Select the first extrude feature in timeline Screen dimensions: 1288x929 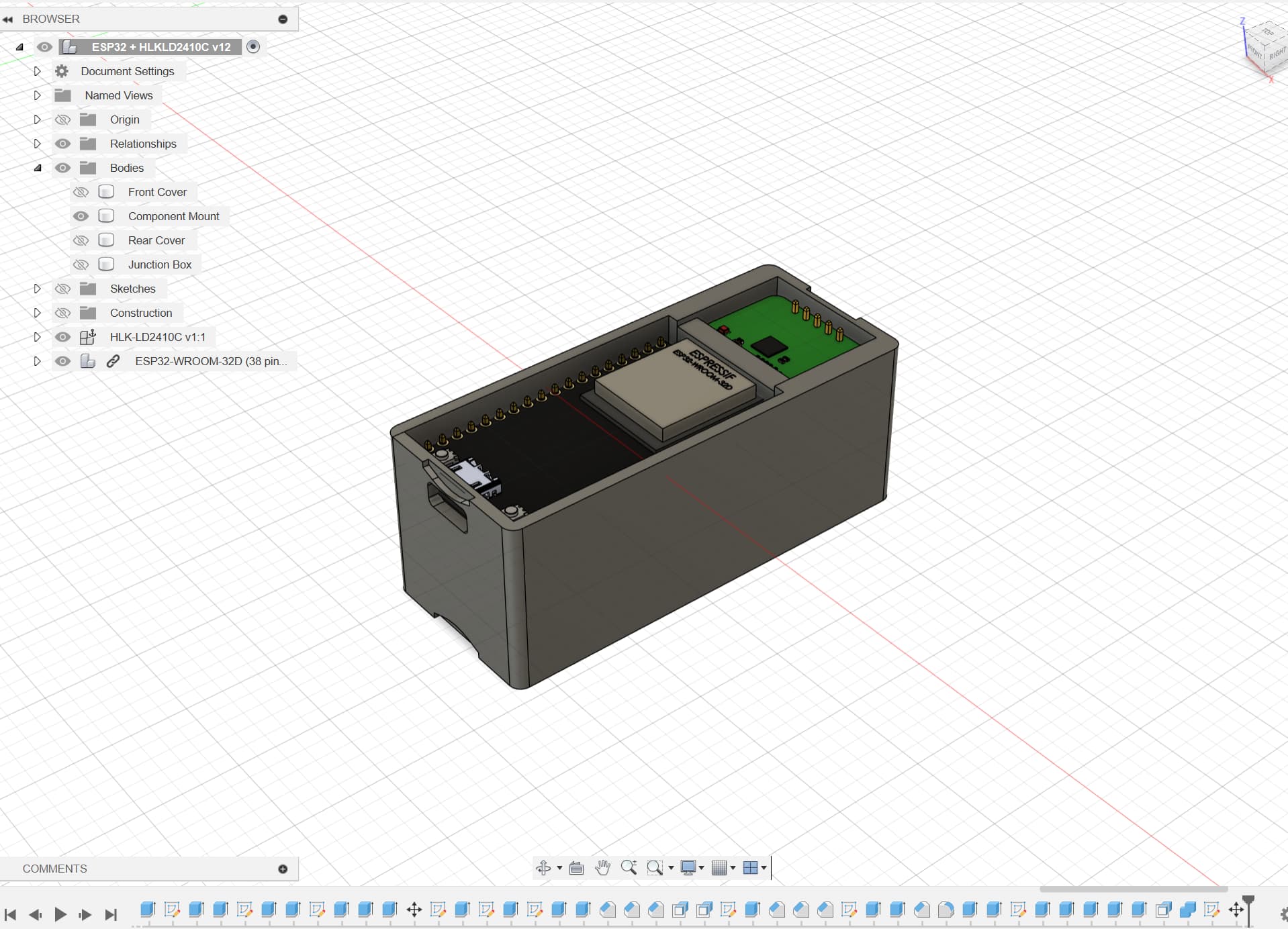tap(148, 910)
